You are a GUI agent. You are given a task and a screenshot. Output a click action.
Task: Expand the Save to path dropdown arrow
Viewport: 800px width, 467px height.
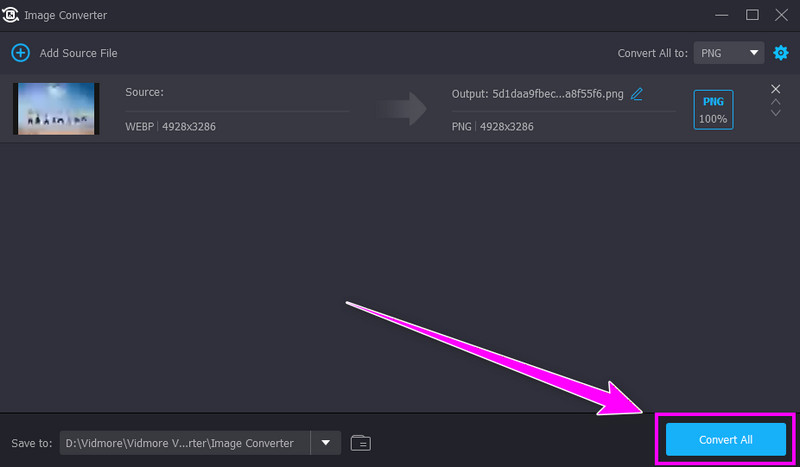[325, 442]
